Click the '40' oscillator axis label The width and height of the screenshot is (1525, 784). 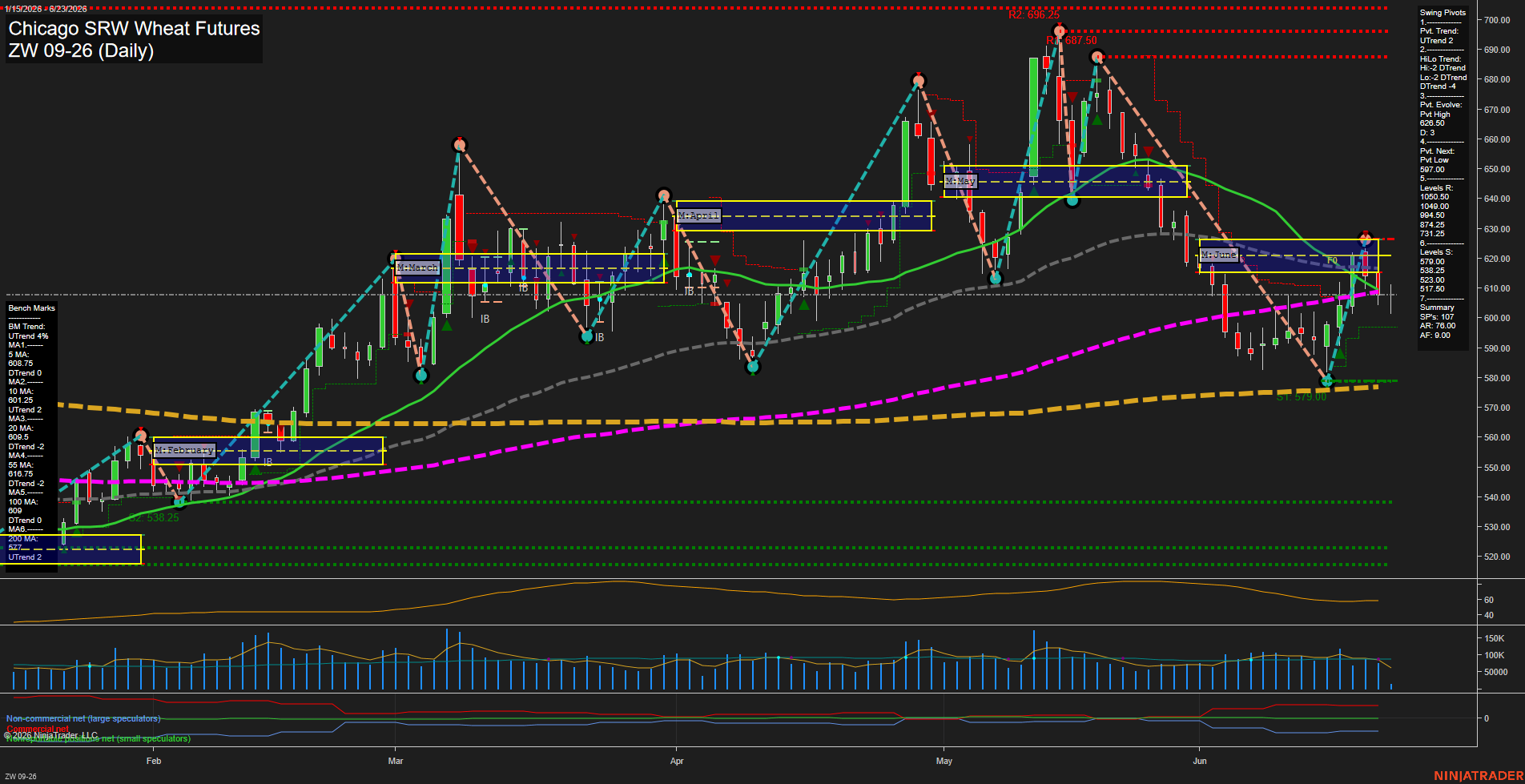pyautogui.click(x=1488, y=615)
